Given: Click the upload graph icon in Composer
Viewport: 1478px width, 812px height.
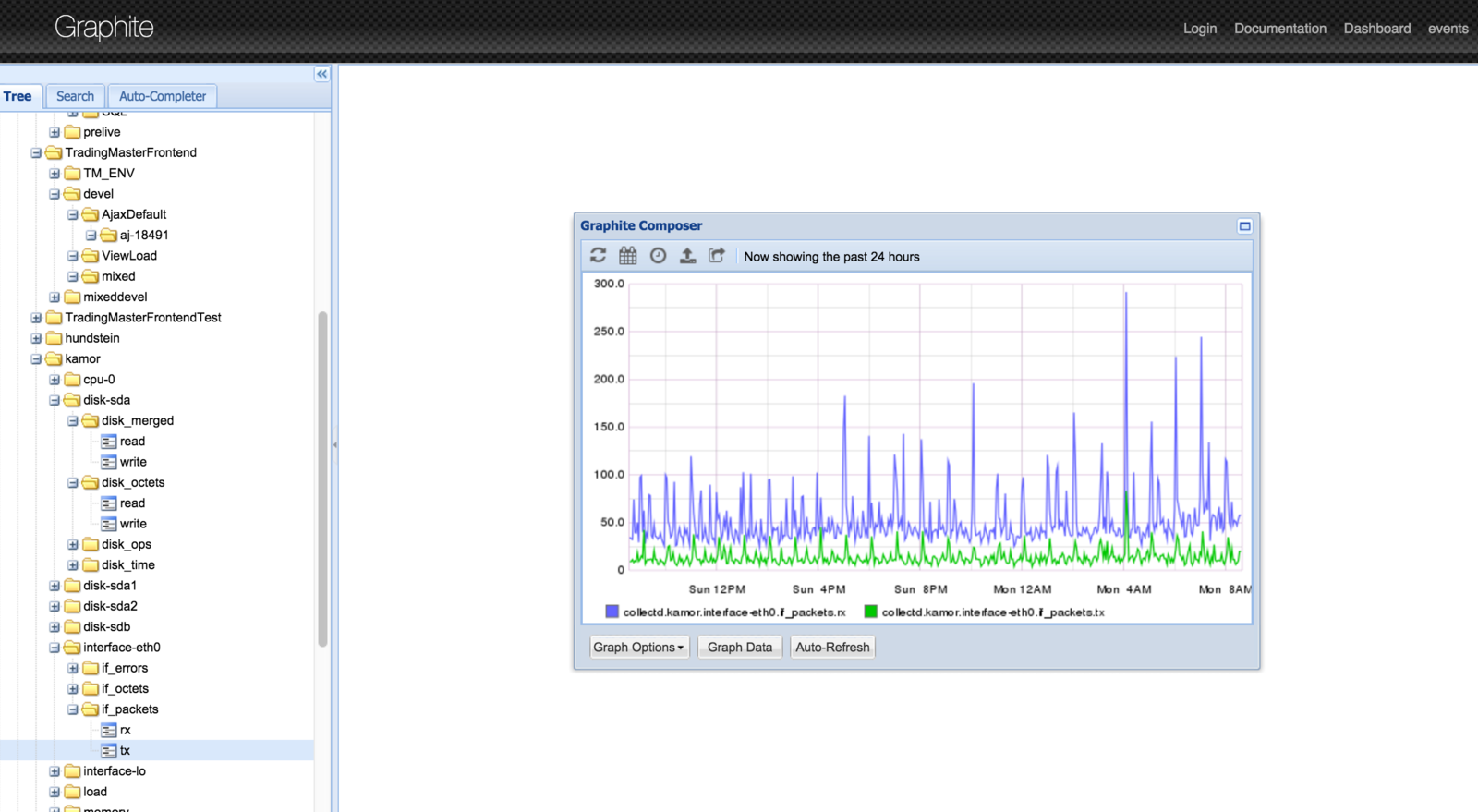Looking at the screenshot, I should point(687,256).
